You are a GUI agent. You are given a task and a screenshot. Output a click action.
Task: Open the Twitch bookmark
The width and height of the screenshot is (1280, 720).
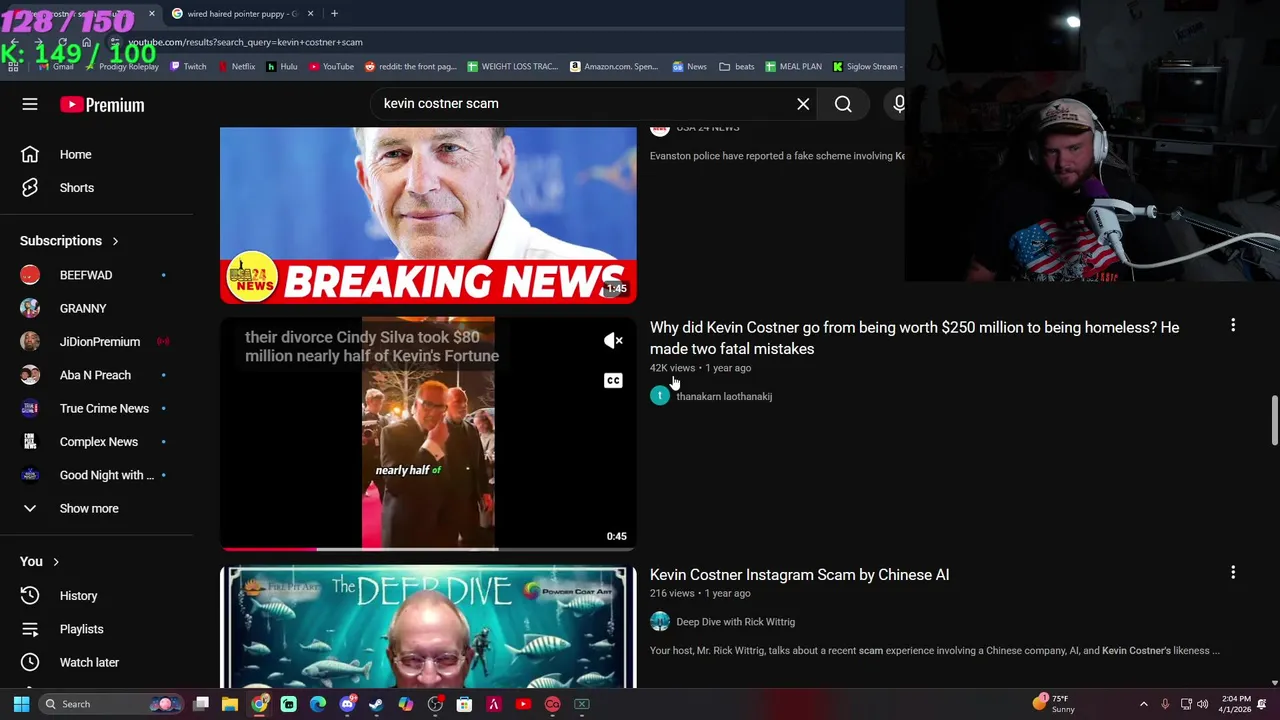[x=188, y=67]
